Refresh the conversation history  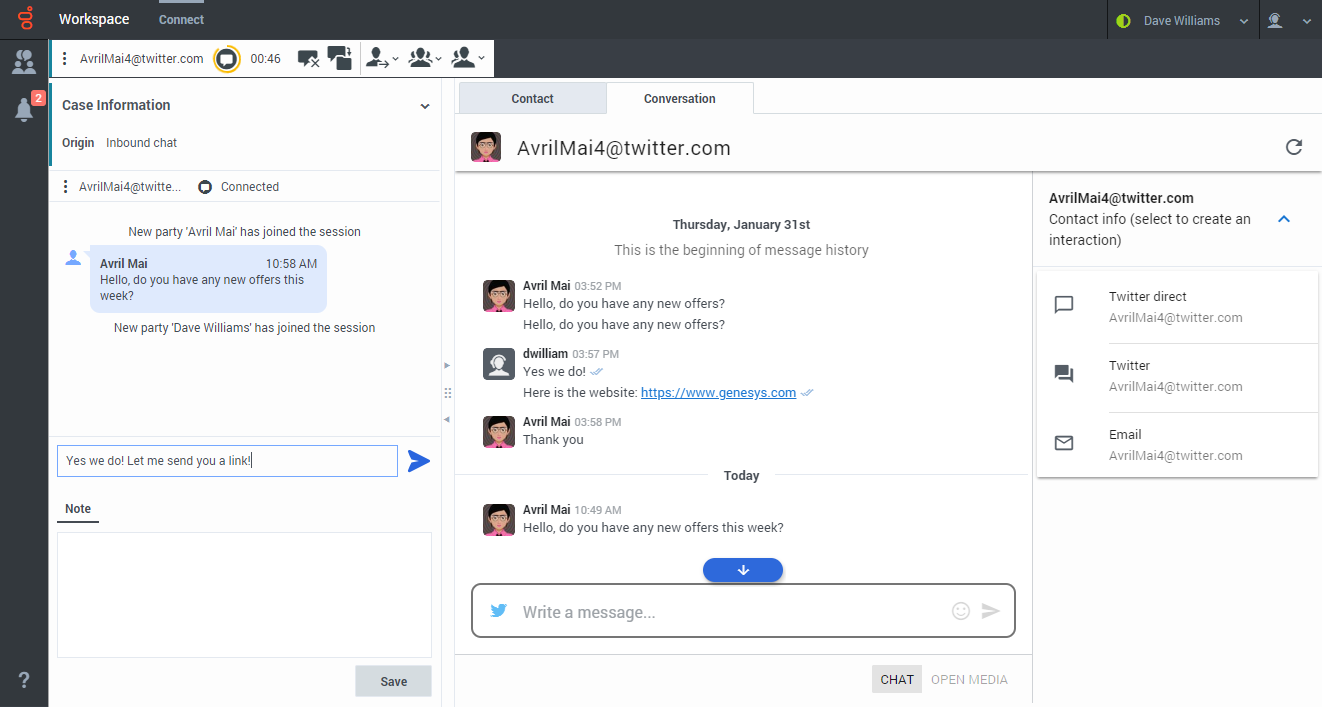coord(1294,148)
